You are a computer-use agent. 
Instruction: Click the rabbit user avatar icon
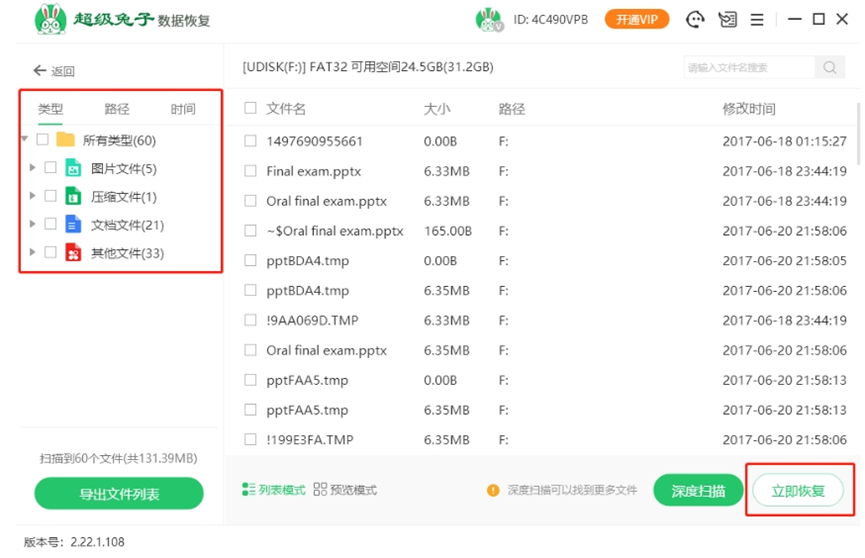click(488, 19)
